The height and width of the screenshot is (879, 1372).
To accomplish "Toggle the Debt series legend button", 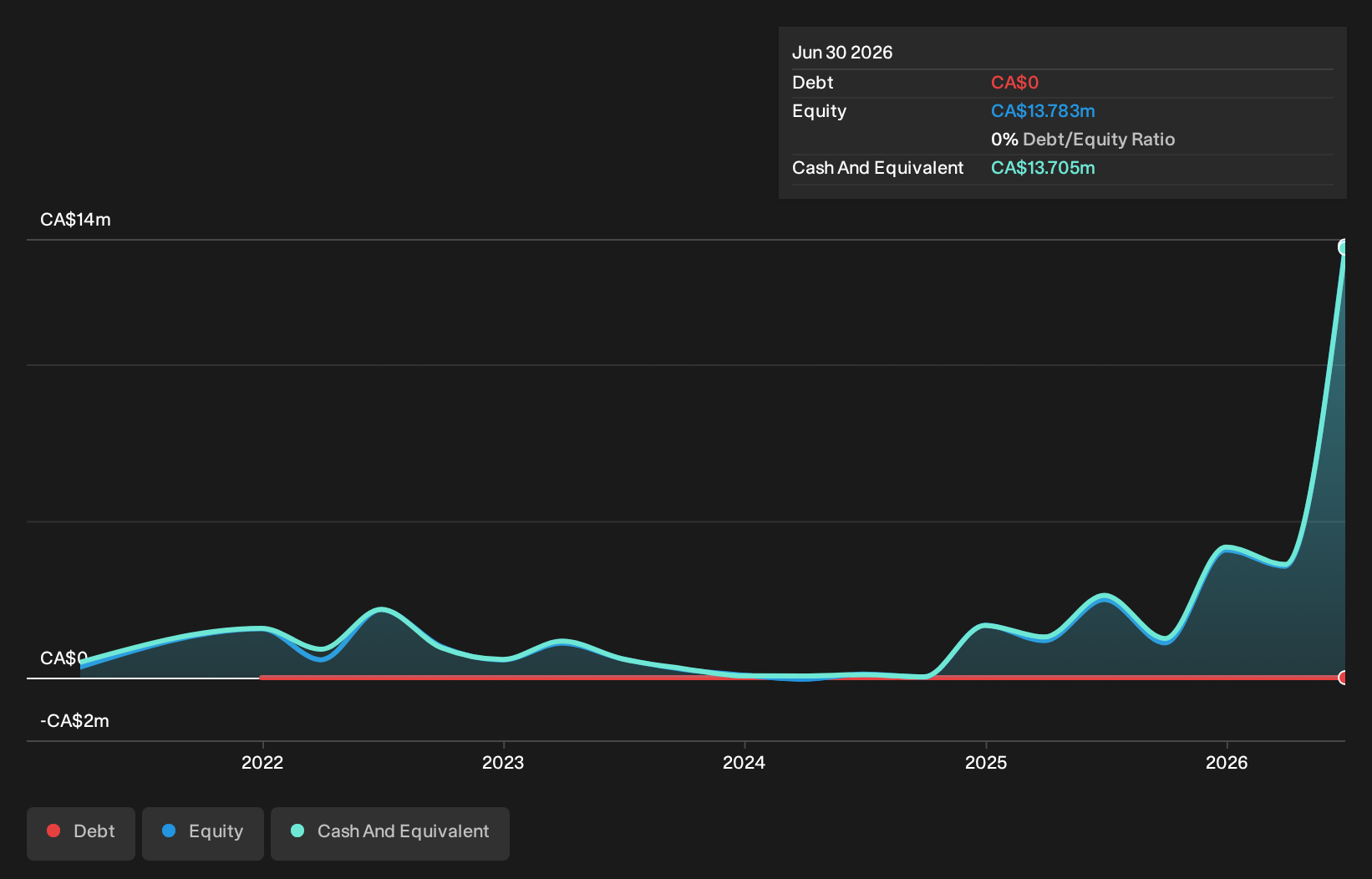I will (81, 833).
